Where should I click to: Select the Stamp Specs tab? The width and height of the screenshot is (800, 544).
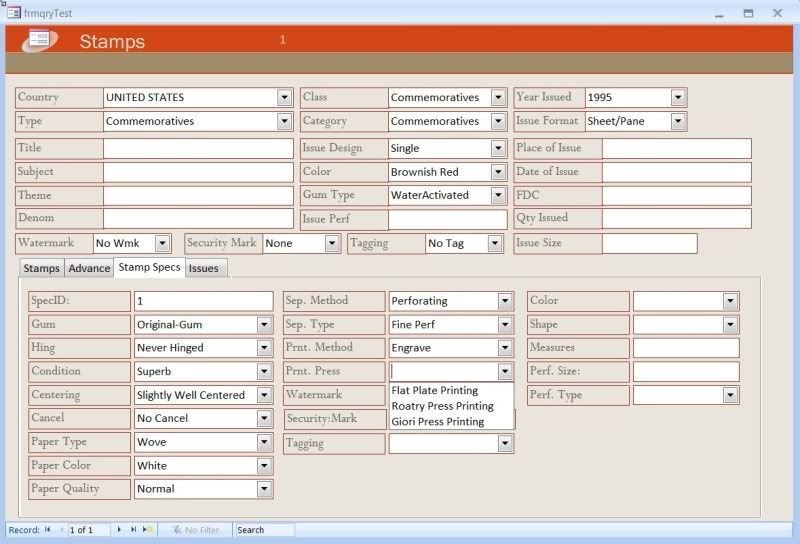[x=149, y=267]
